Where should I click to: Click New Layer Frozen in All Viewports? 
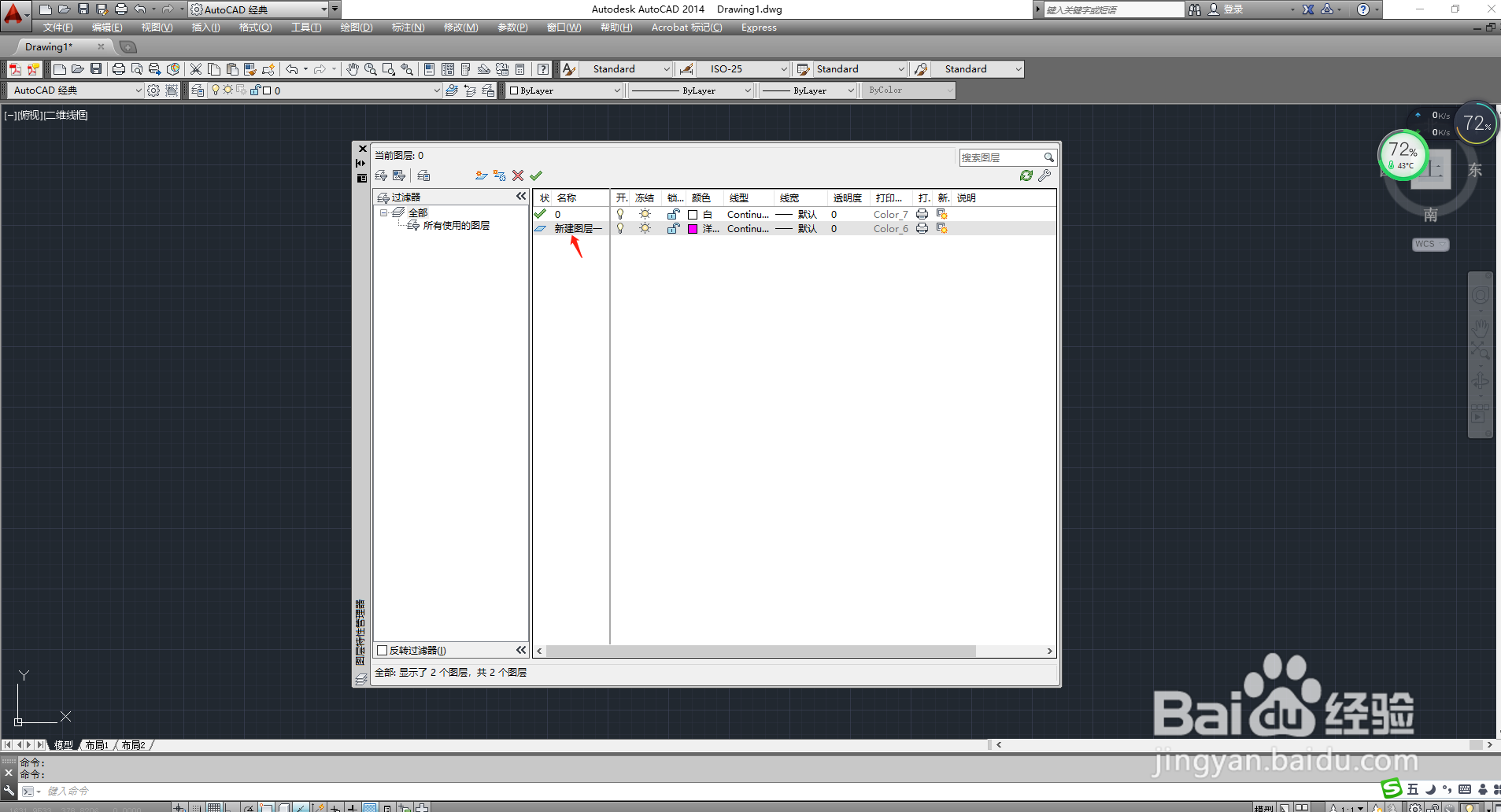coord(500,175)
